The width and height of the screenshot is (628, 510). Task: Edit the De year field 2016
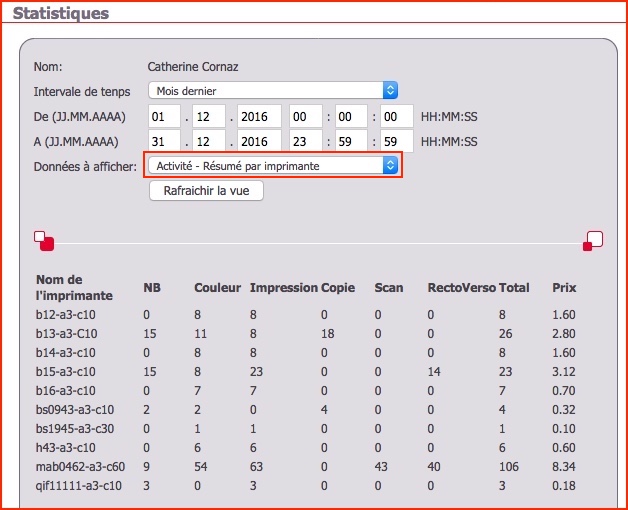click(x=259, y=117)
